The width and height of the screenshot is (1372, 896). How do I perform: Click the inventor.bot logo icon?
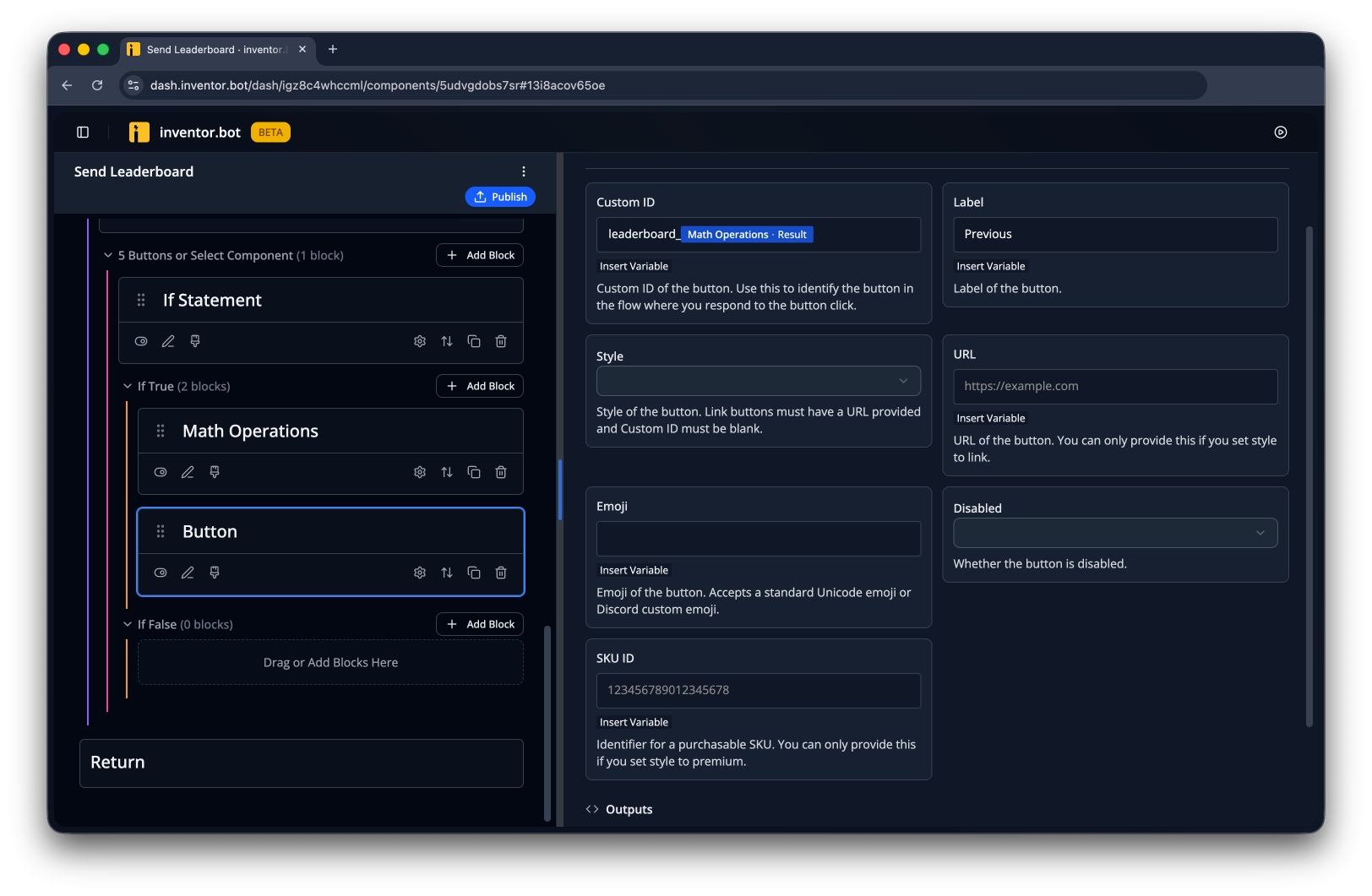[139, 133]
